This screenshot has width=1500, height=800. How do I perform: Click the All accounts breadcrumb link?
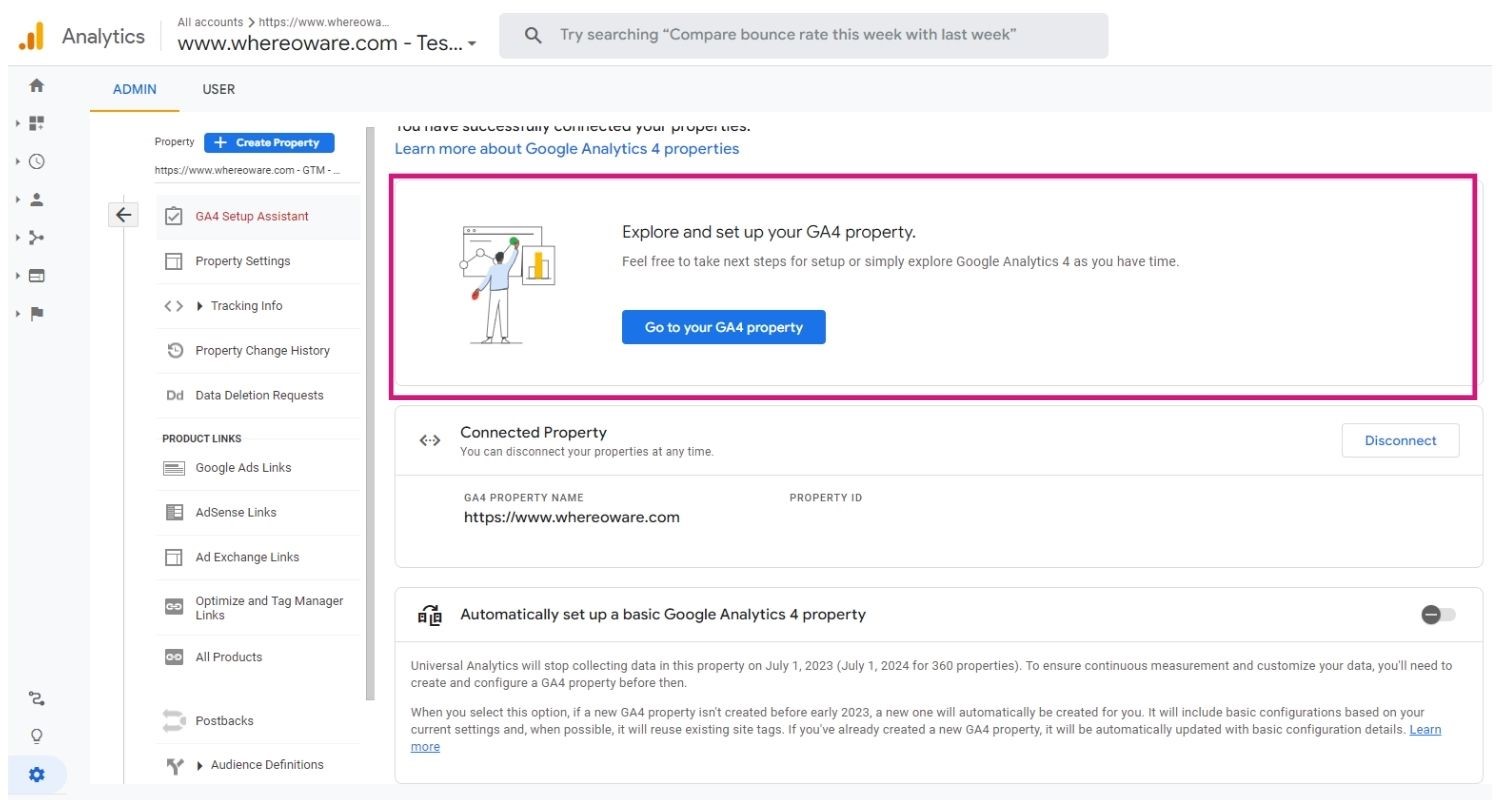click(x=210, y=21)
